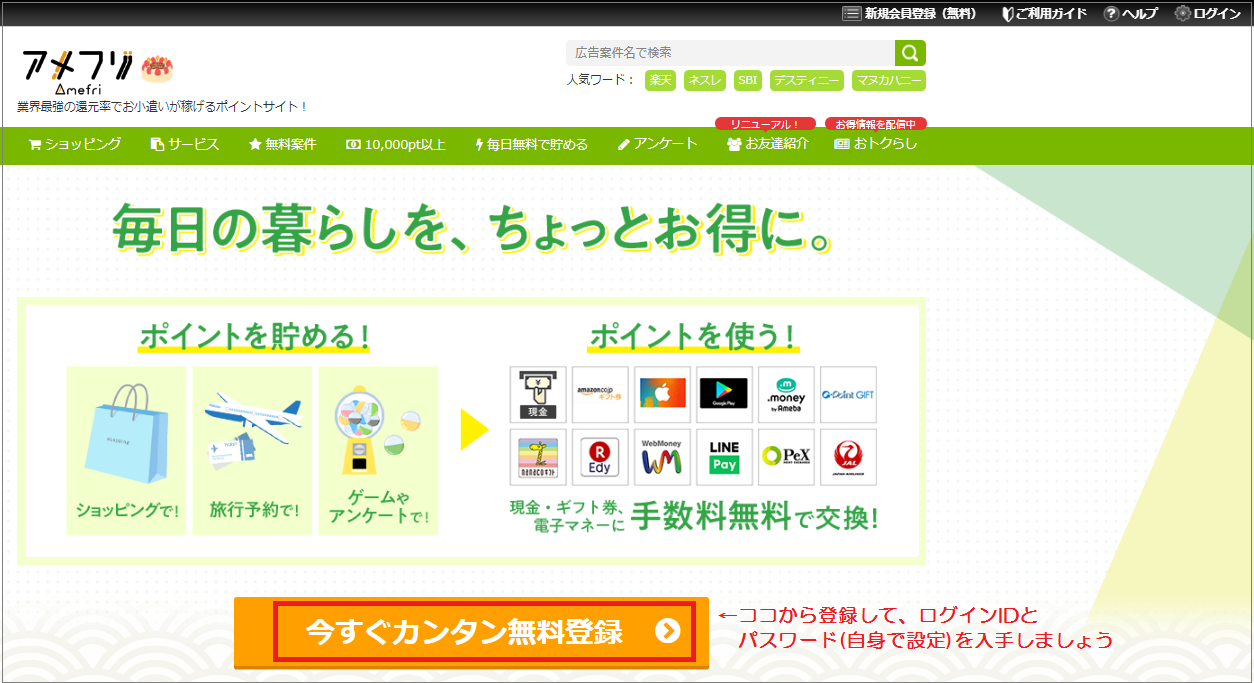Click the ポイントを使う! heading

[695, 336]
